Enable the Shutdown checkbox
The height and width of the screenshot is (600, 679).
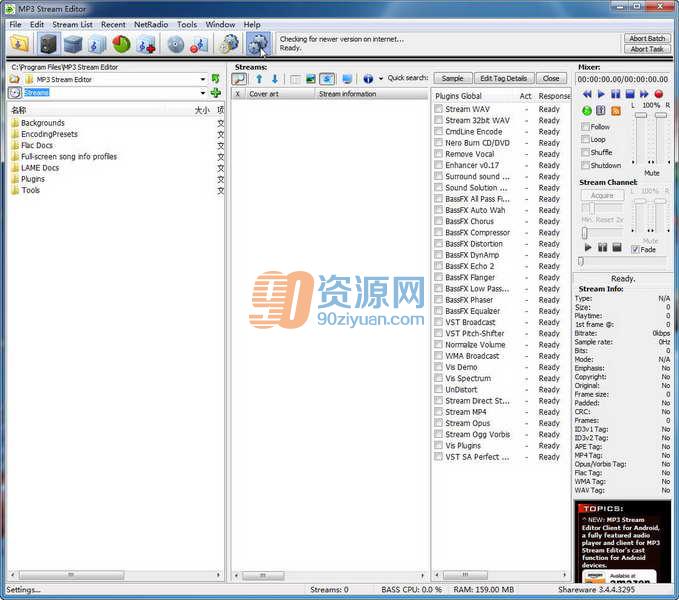pyautogui.click(x=585, y=165)
